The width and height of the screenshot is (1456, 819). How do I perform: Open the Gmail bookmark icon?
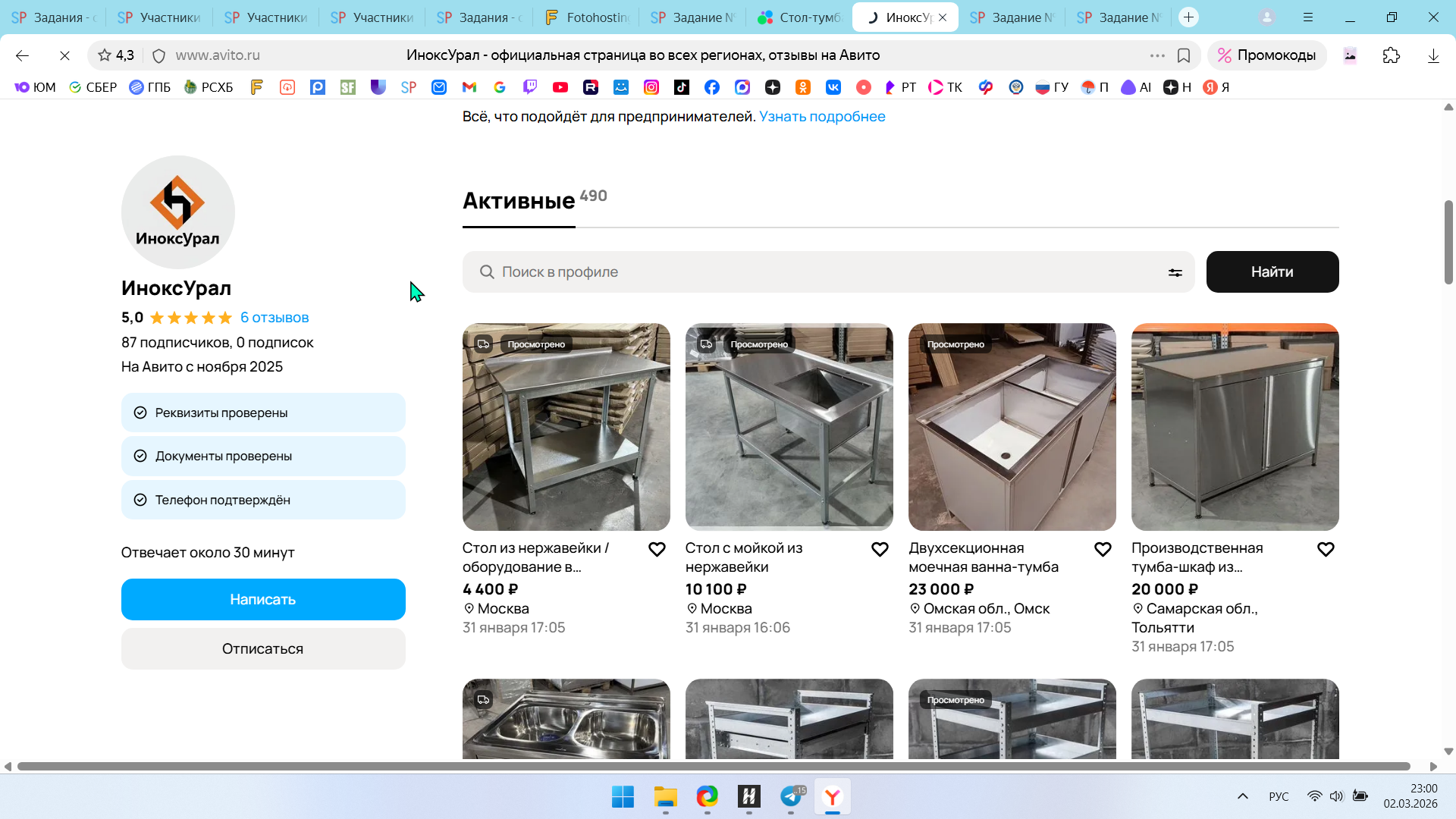469,87
